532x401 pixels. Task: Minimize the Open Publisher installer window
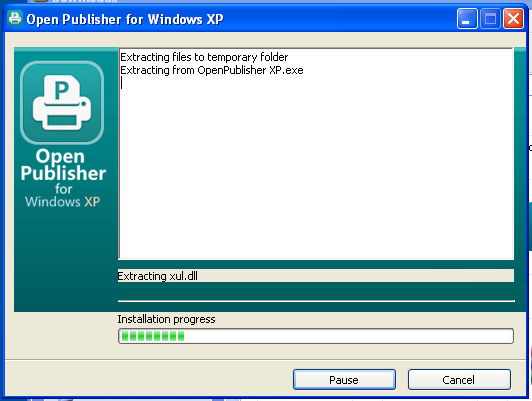pyautogui.click(x=467, y=19)
